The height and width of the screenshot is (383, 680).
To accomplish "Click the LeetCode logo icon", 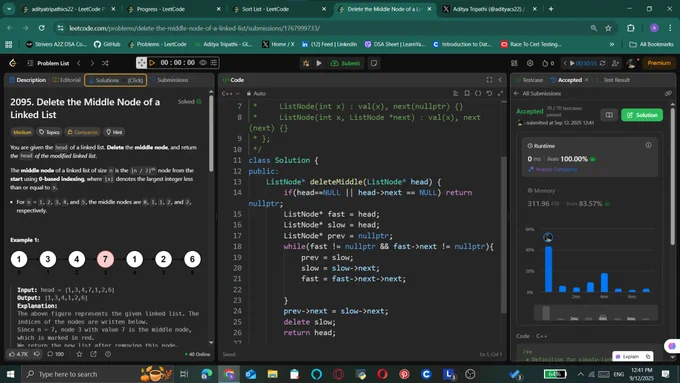I will (13, 63).
